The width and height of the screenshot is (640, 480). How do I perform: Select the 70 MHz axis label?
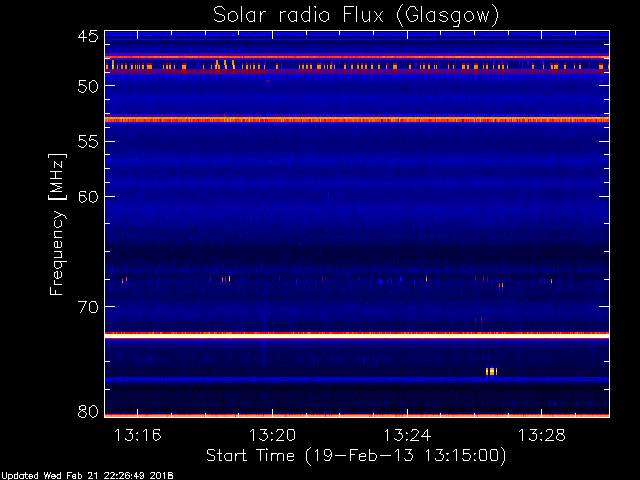(88, 307)
